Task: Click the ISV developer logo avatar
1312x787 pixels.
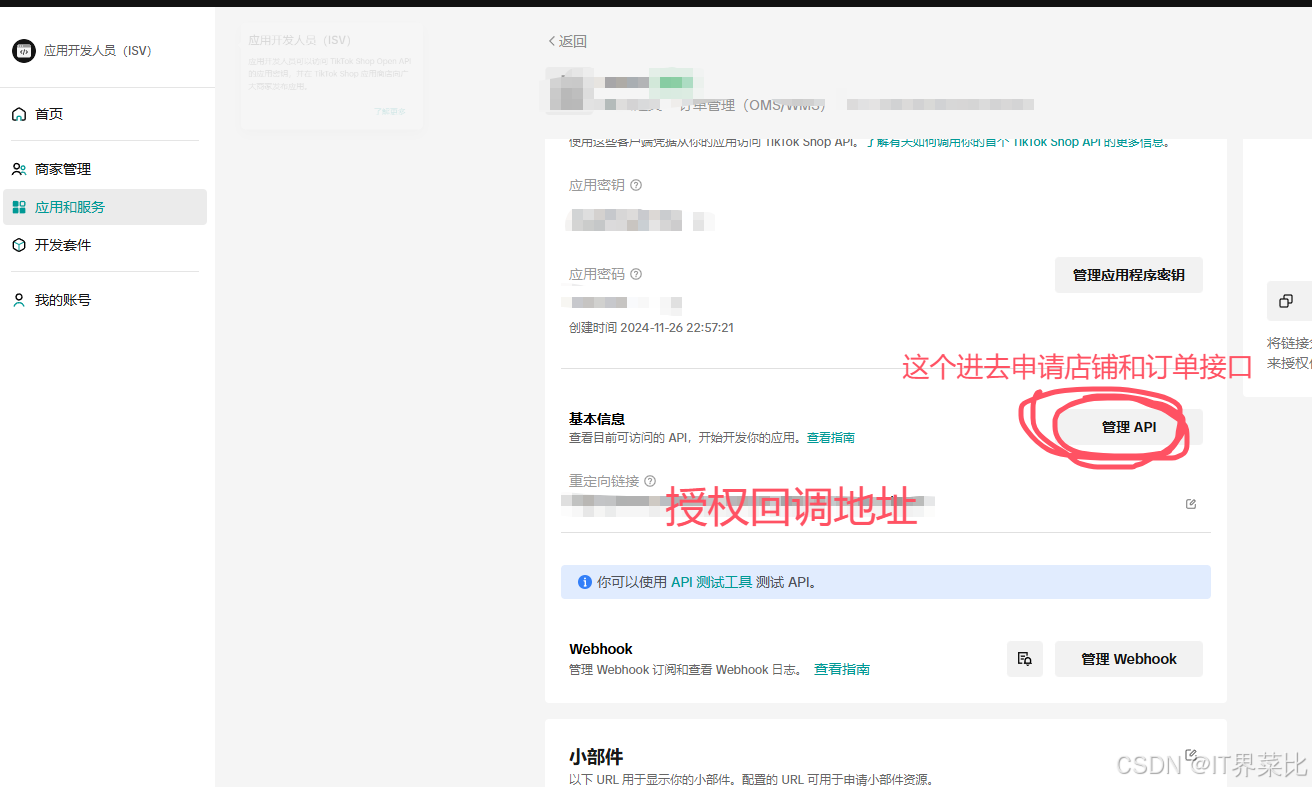Action: [x=24, y=51]
